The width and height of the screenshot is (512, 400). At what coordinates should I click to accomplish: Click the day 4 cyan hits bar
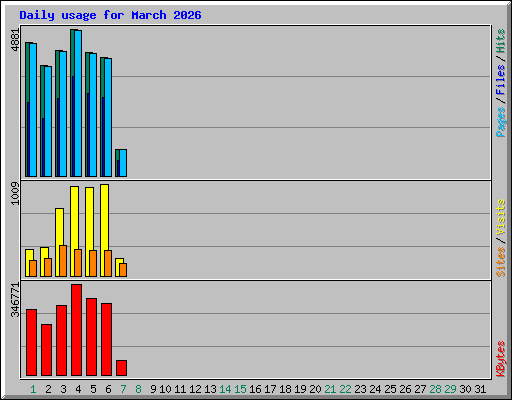[78, 103]
